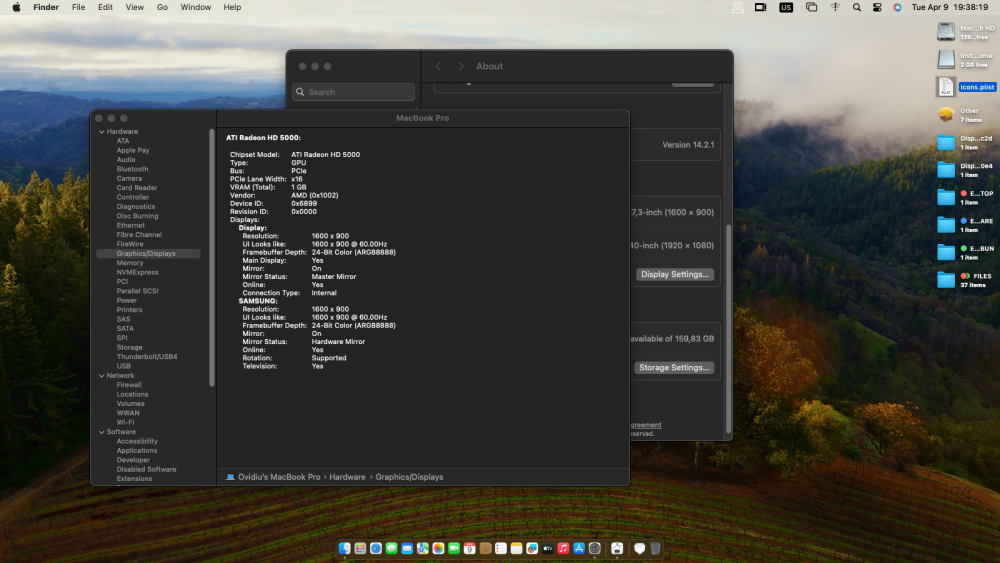Click sidebar scrollbar in System Information
Screen dimensions: 1000x563
tap(212, 258)
